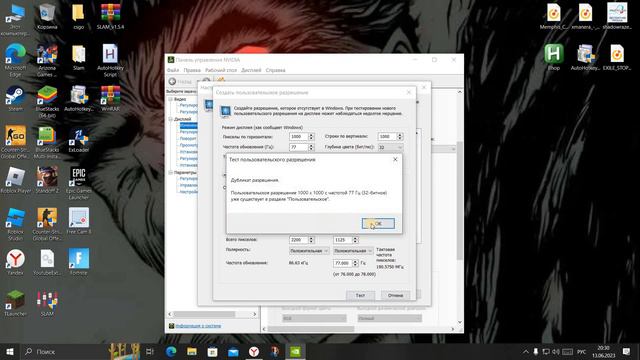Screen dimensions: 640x360
Task: Open the Рабочий стол menu
Action: point(221,70)
